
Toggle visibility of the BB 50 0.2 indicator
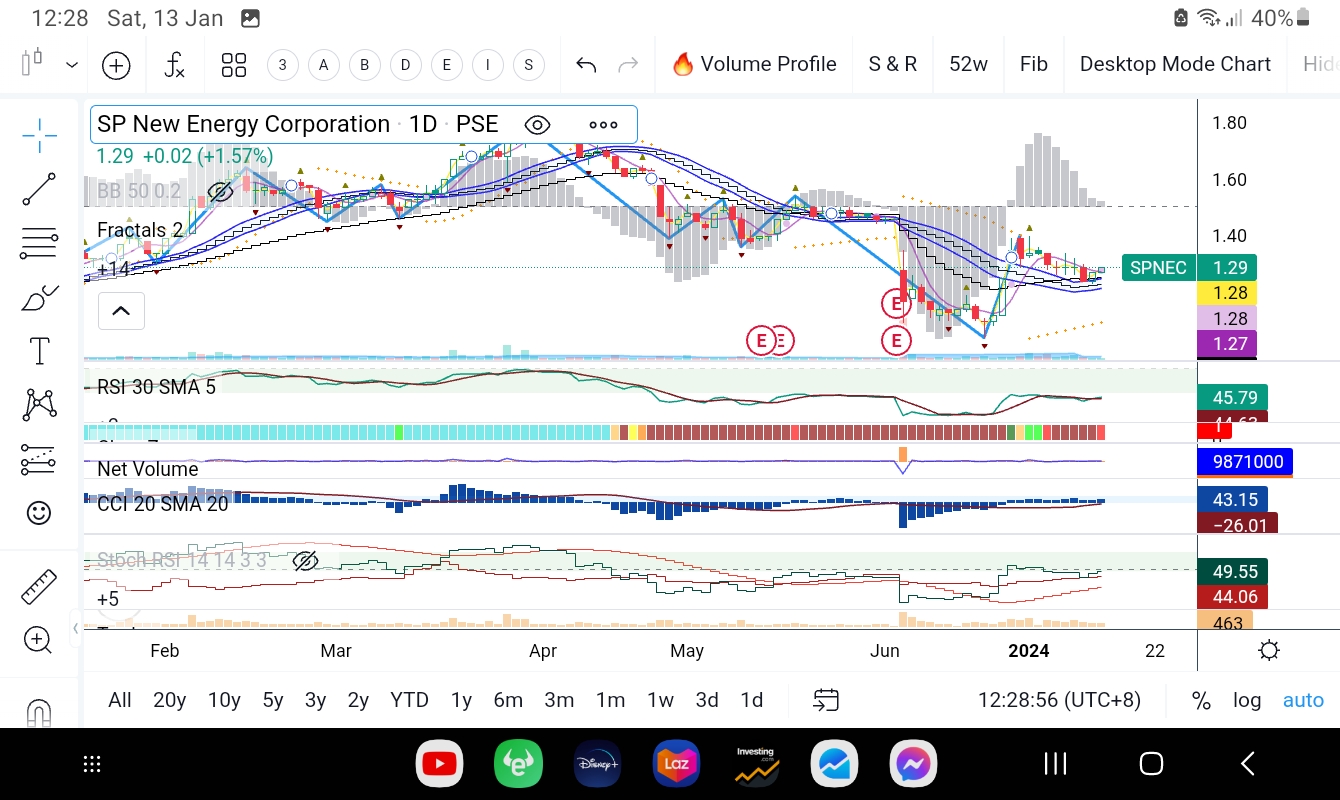(x=221, y=191)
